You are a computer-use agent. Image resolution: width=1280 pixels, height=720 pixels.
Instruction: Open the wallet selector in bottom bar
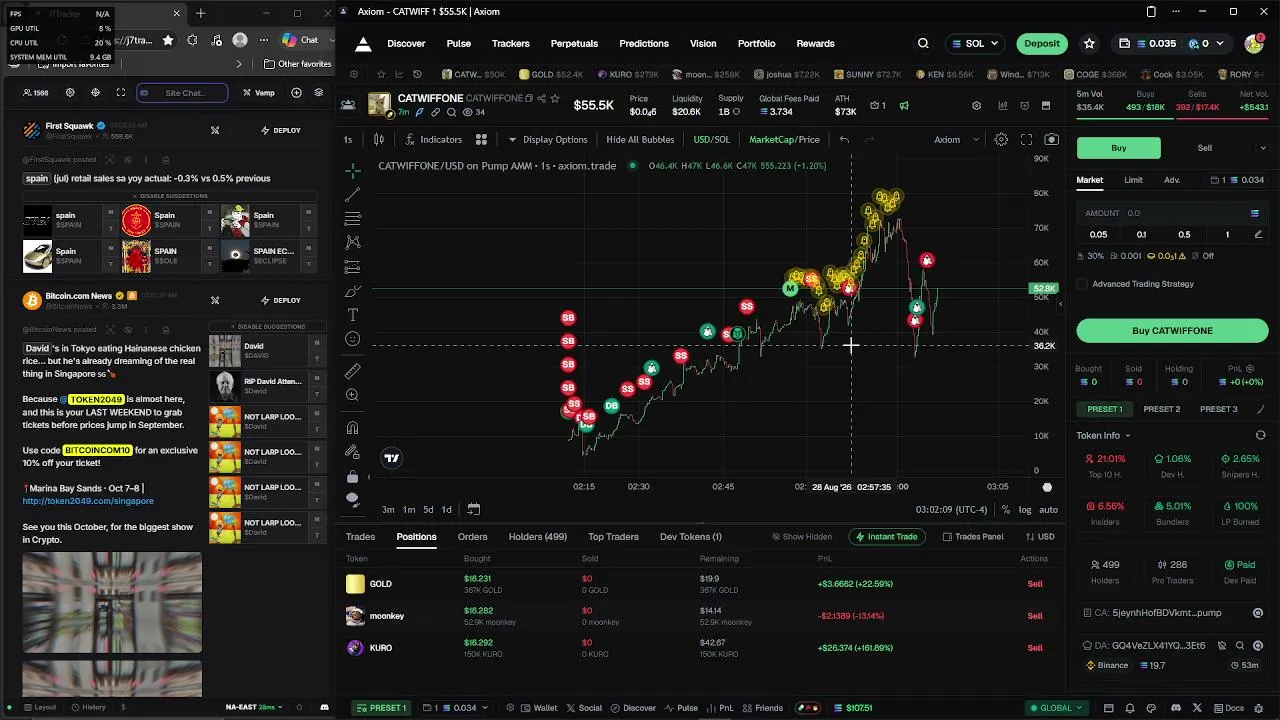tap(455, 708)
